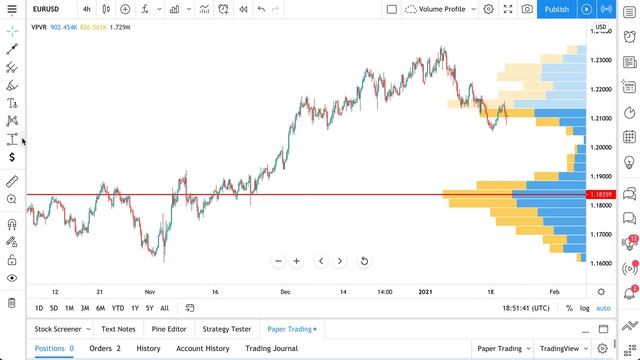The height and width of the screenshot is (360, 640).
Task: Select the price range prediction tool
Action: [12, 139]
